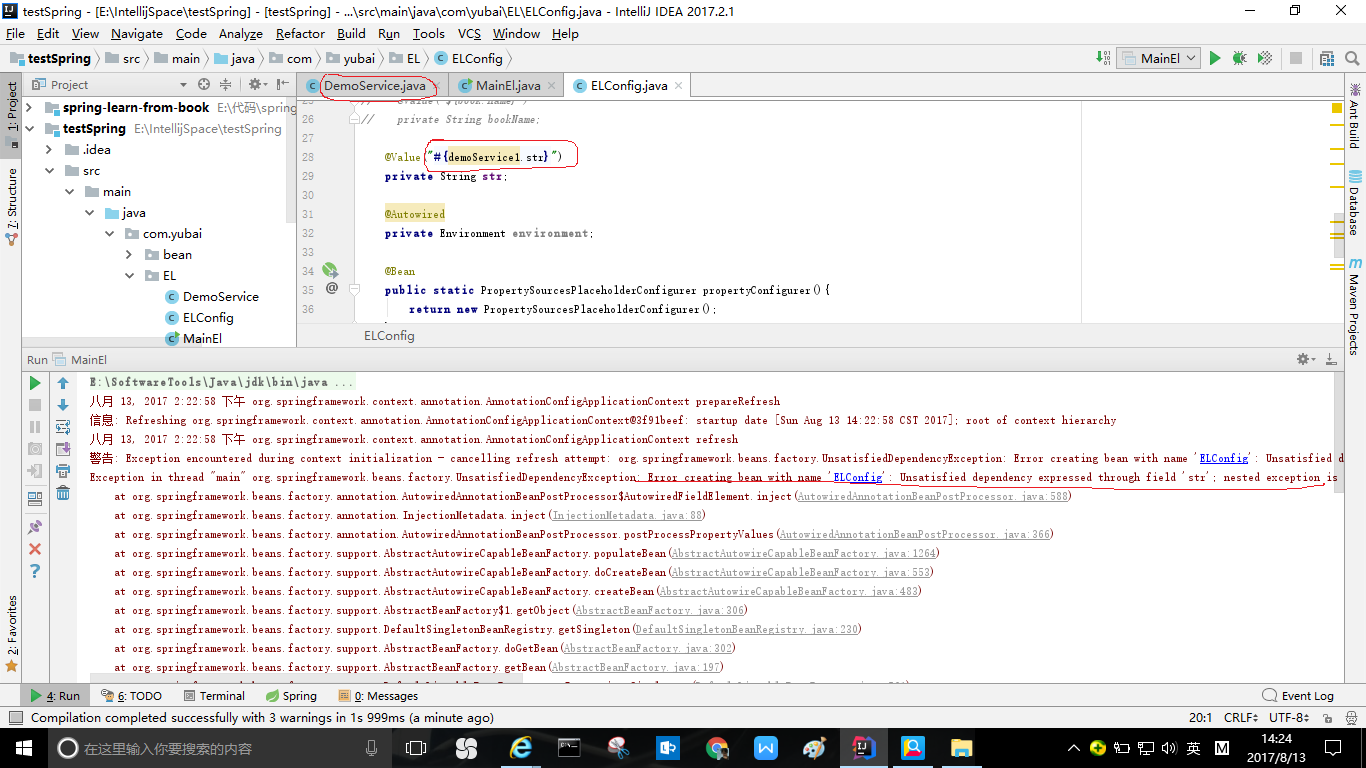Clear all console output with trash icon
This screenshot has height=768, width=1366.
point(63,493)
